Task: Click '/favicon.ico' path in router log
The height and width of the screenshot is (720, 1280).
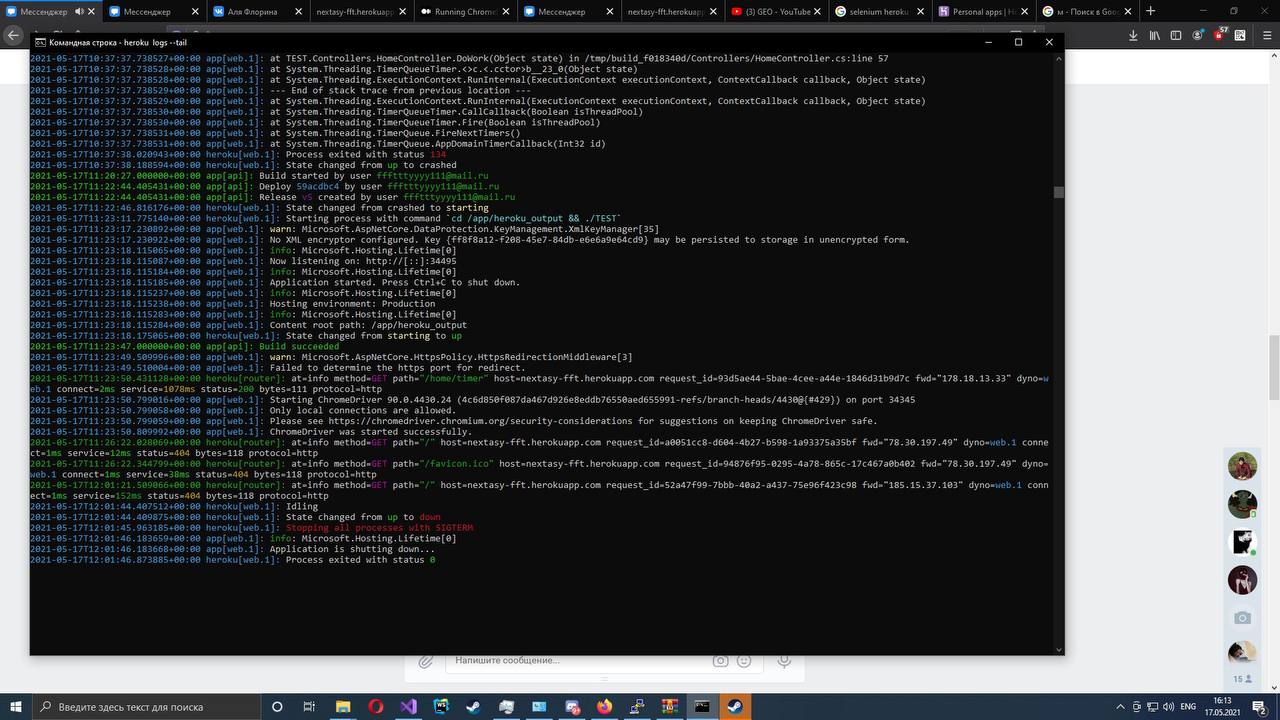Action: (458, 463)
